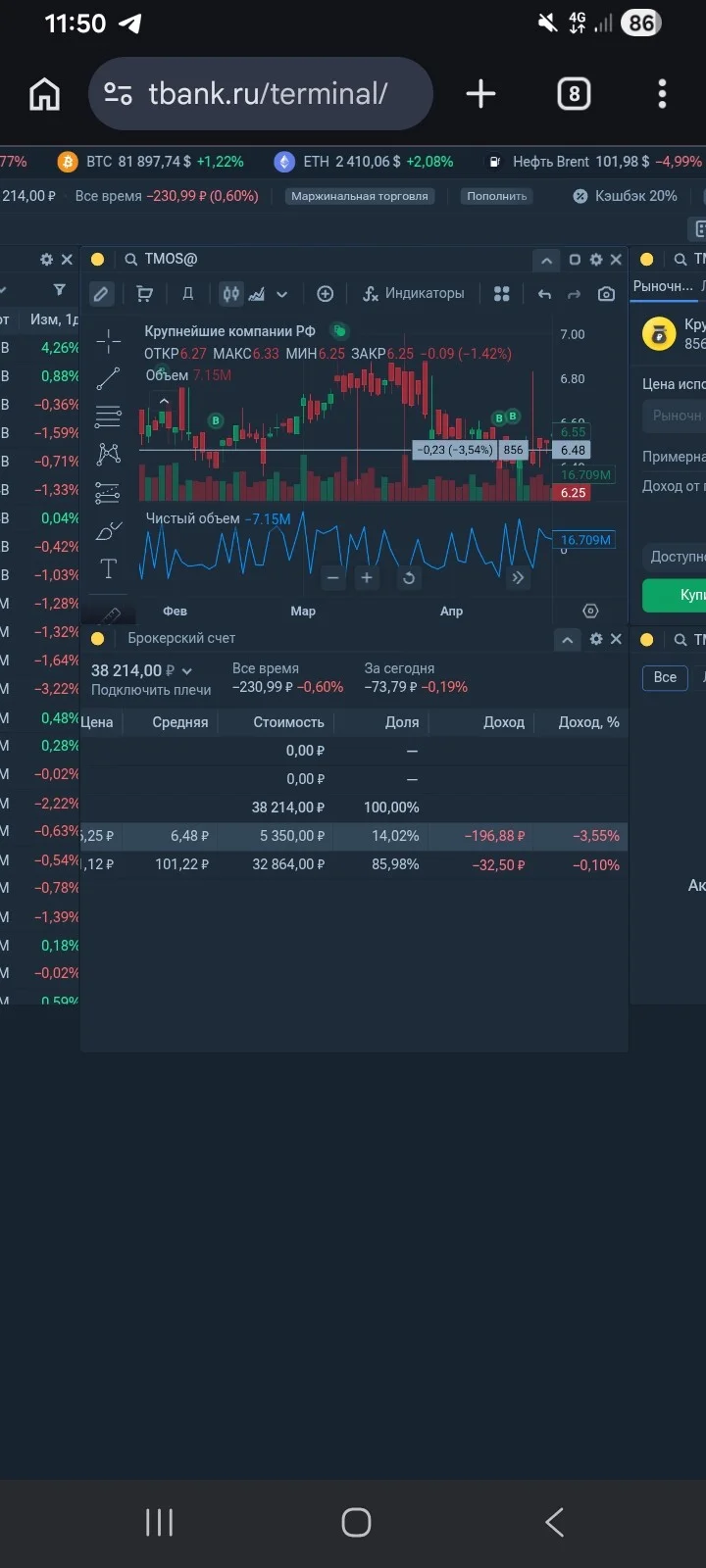Click the Подключить плечи link

pyautogui.click(x=151, y=690)
